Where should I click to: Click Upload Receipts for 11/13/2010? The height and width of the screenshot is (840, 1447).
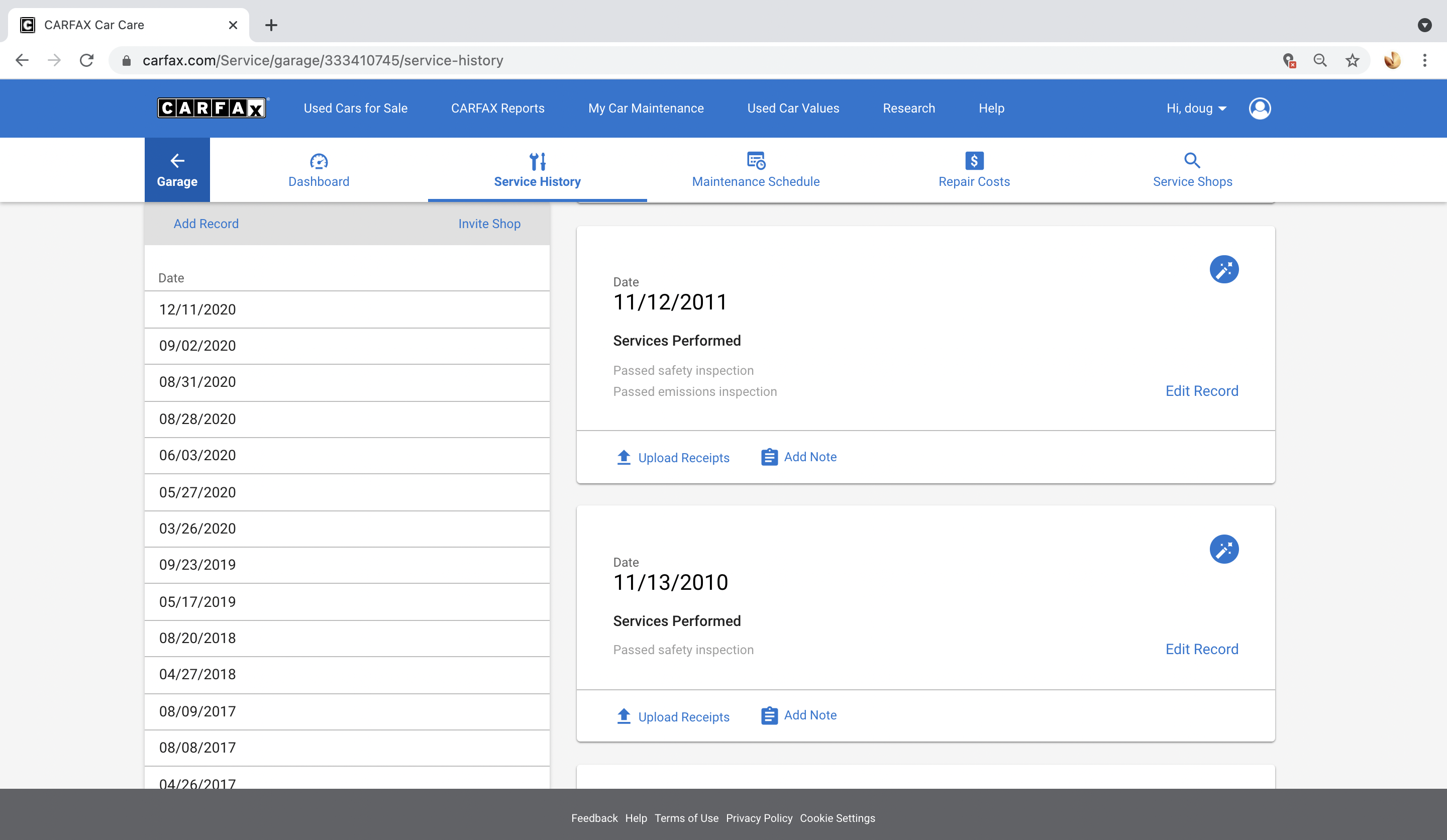click(x=683, y=716)
